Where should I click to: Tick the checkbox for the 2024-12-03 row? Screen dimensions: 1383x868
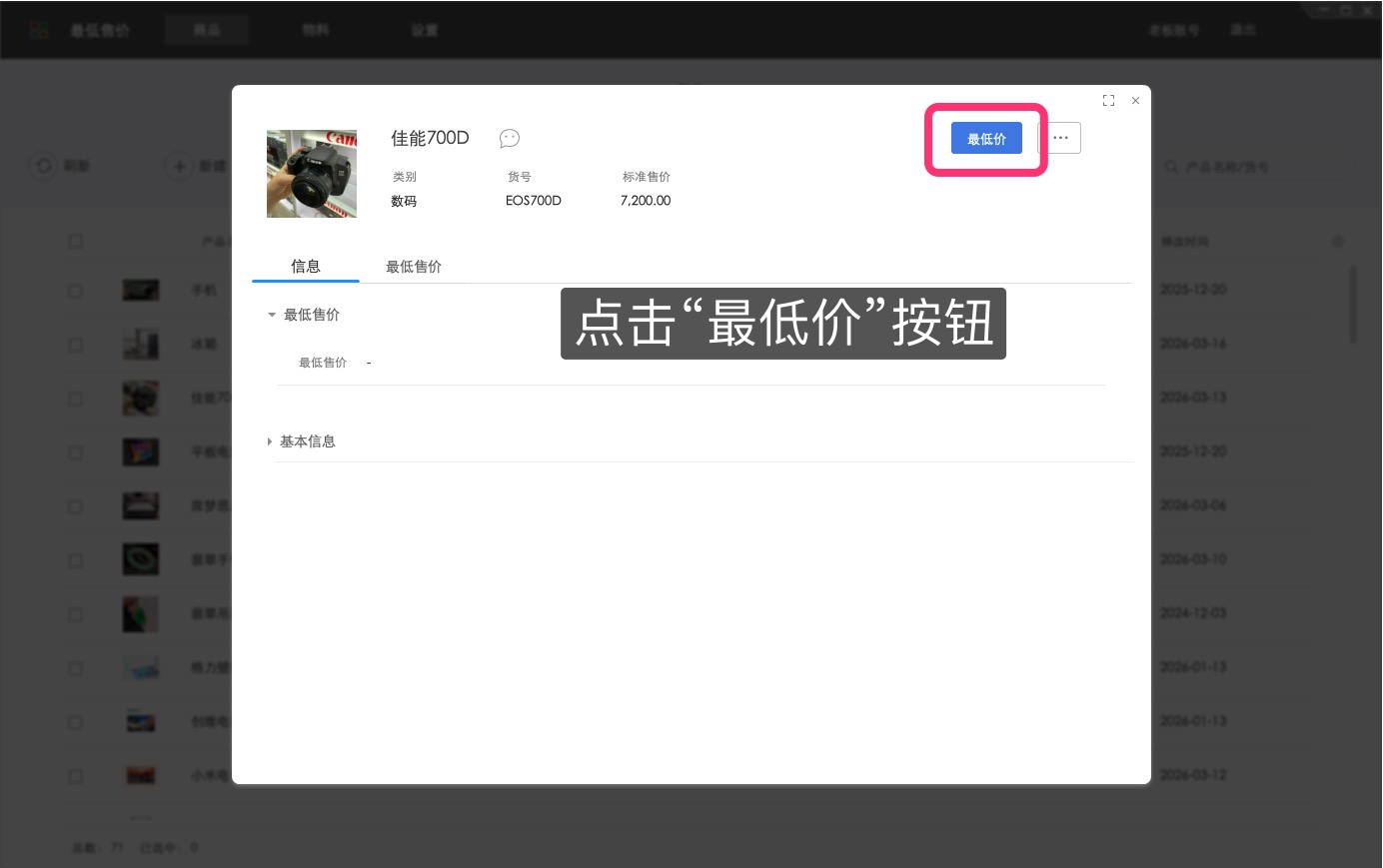click(x=75, y=614)
